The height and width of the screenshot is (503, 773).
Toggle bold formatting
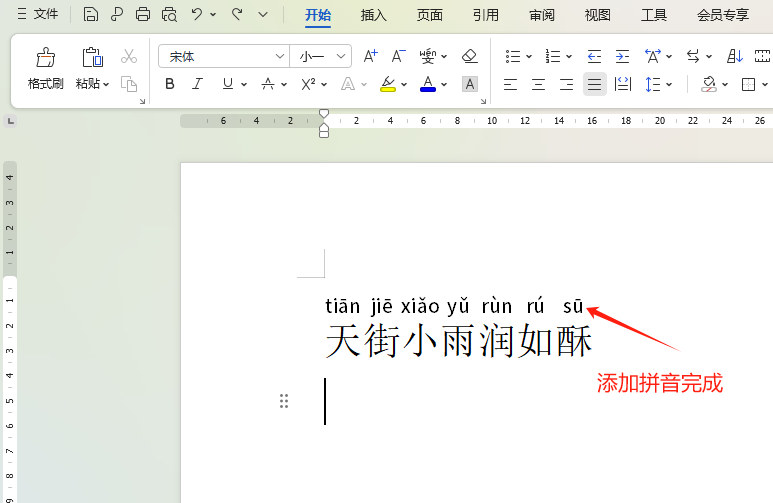[x=170, y=84]
